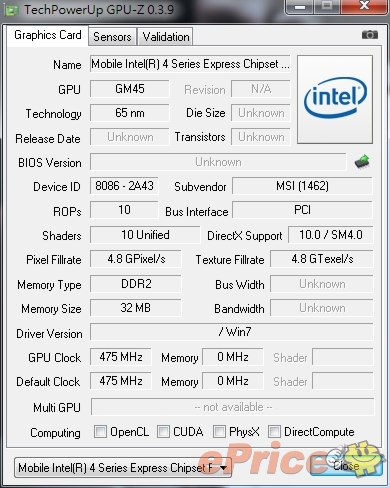The width and height of the screenshot is (390, 488).
Task: Toggle the DirectCompute checkbox
Action: 274,432
